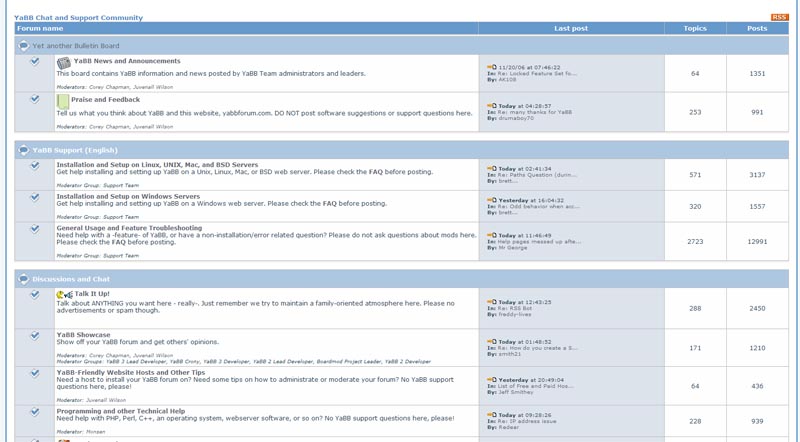The height and width of the screenshot is (442, 800).
Task: Click the checkmark status icon for YaBB News and Announcements
Action: click(x=35, y=61)
